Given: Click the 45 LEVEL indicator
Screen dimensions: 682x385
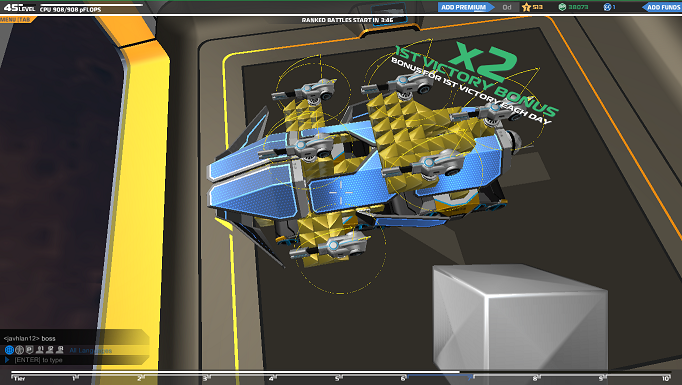Looking at the screenshot, I should 19,8.
